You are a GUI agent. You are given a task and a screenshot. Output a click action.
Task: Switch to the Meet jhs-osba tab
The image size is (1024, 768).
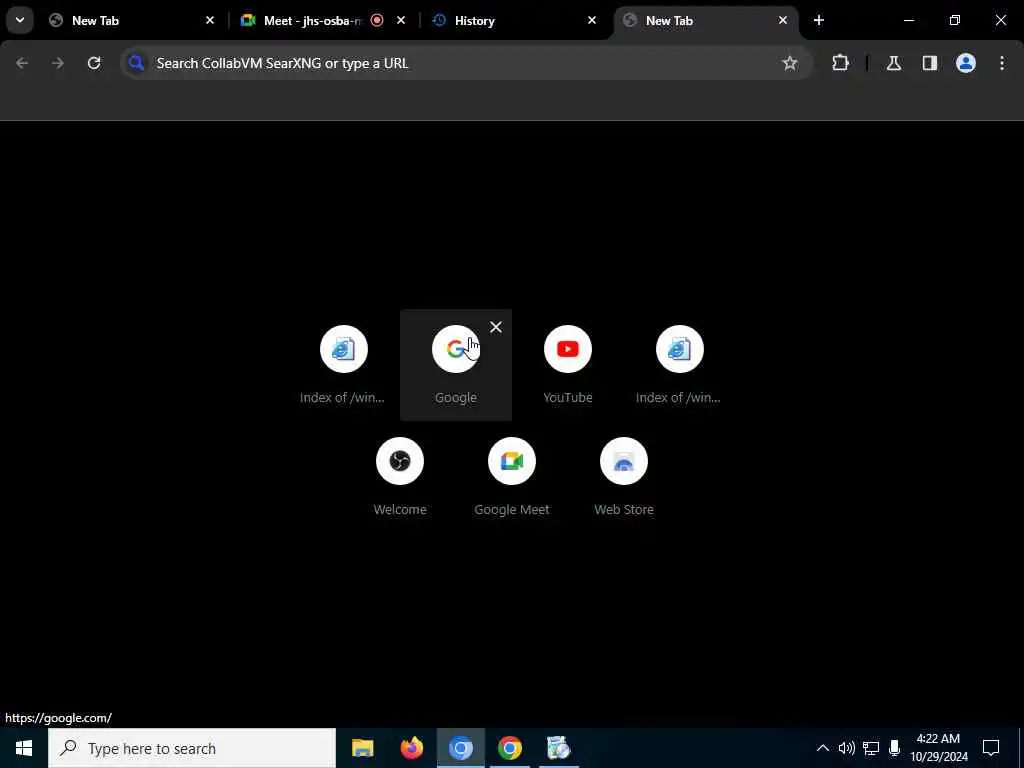323,20
